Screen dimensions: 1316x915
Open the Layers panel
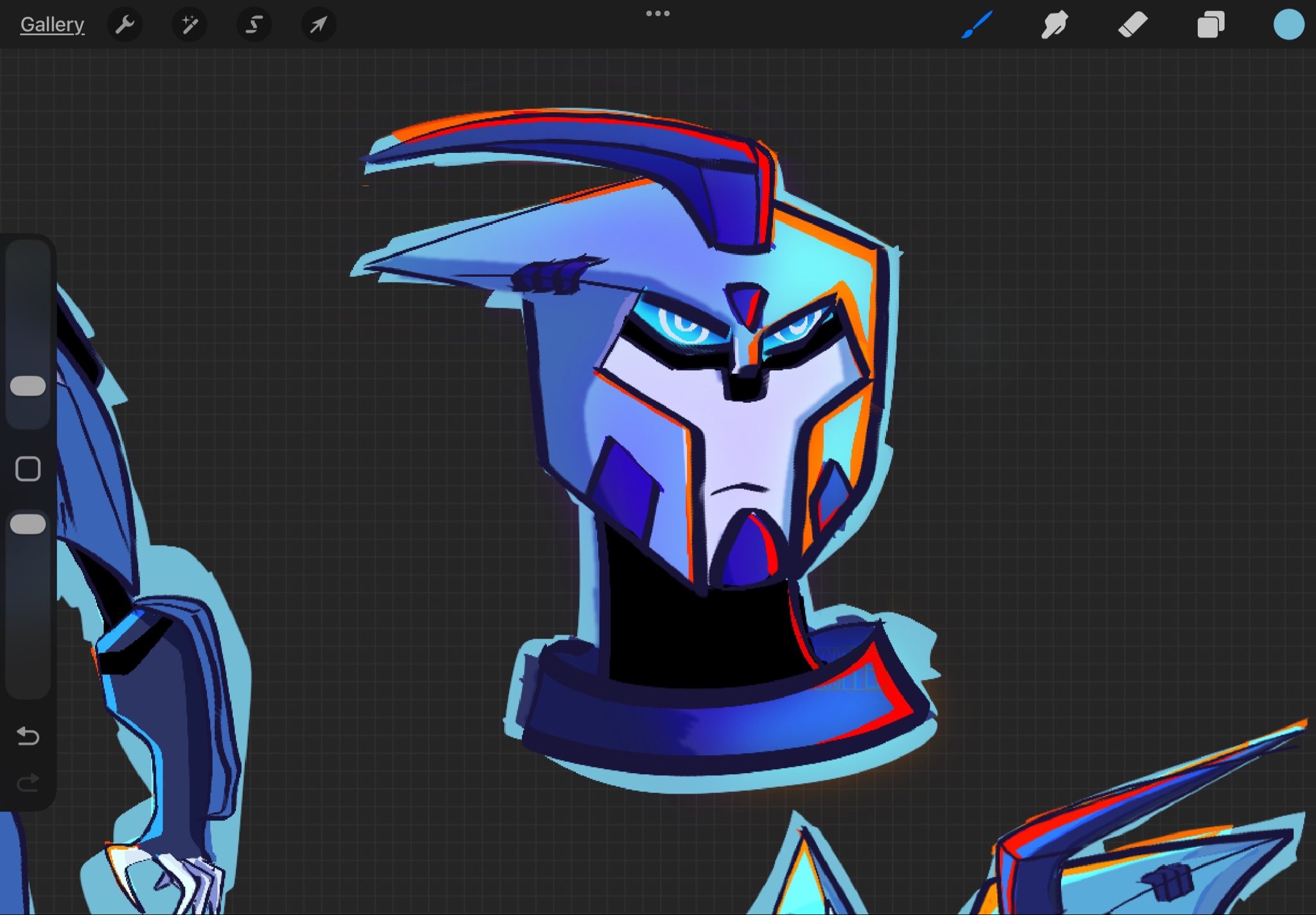[x=1211, y=25]
